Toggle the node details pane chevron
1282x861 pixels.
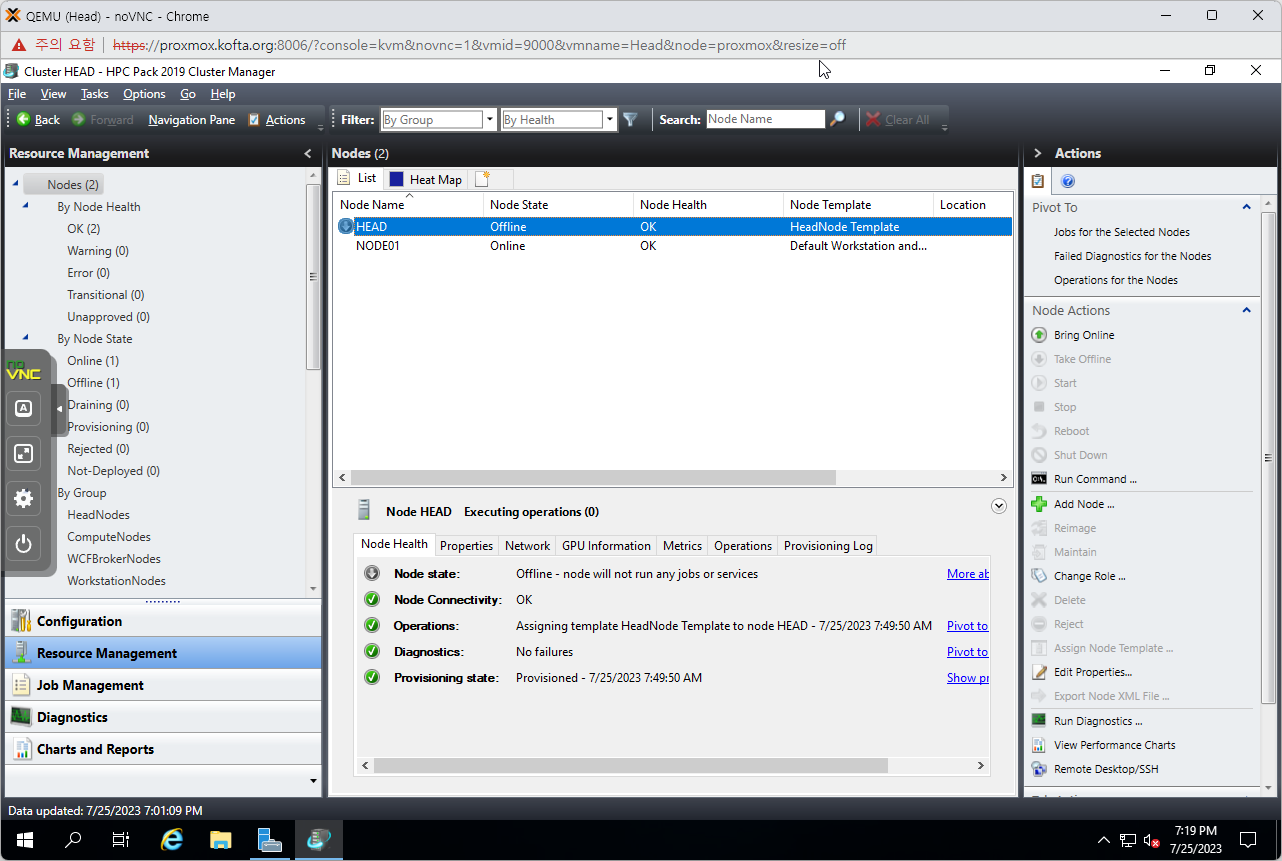coord(998,506)
